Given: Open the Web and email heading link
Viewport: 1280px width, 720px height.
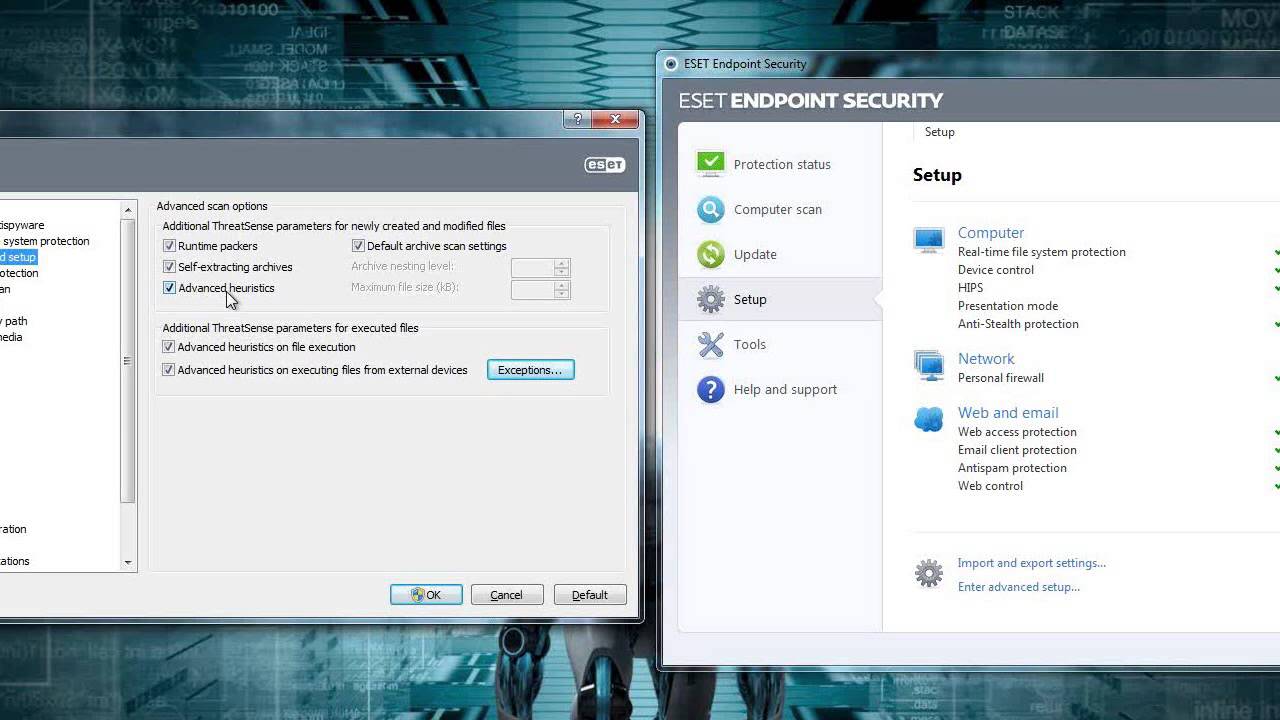Looking at the screenshot, I should [x=1008, y=412].
